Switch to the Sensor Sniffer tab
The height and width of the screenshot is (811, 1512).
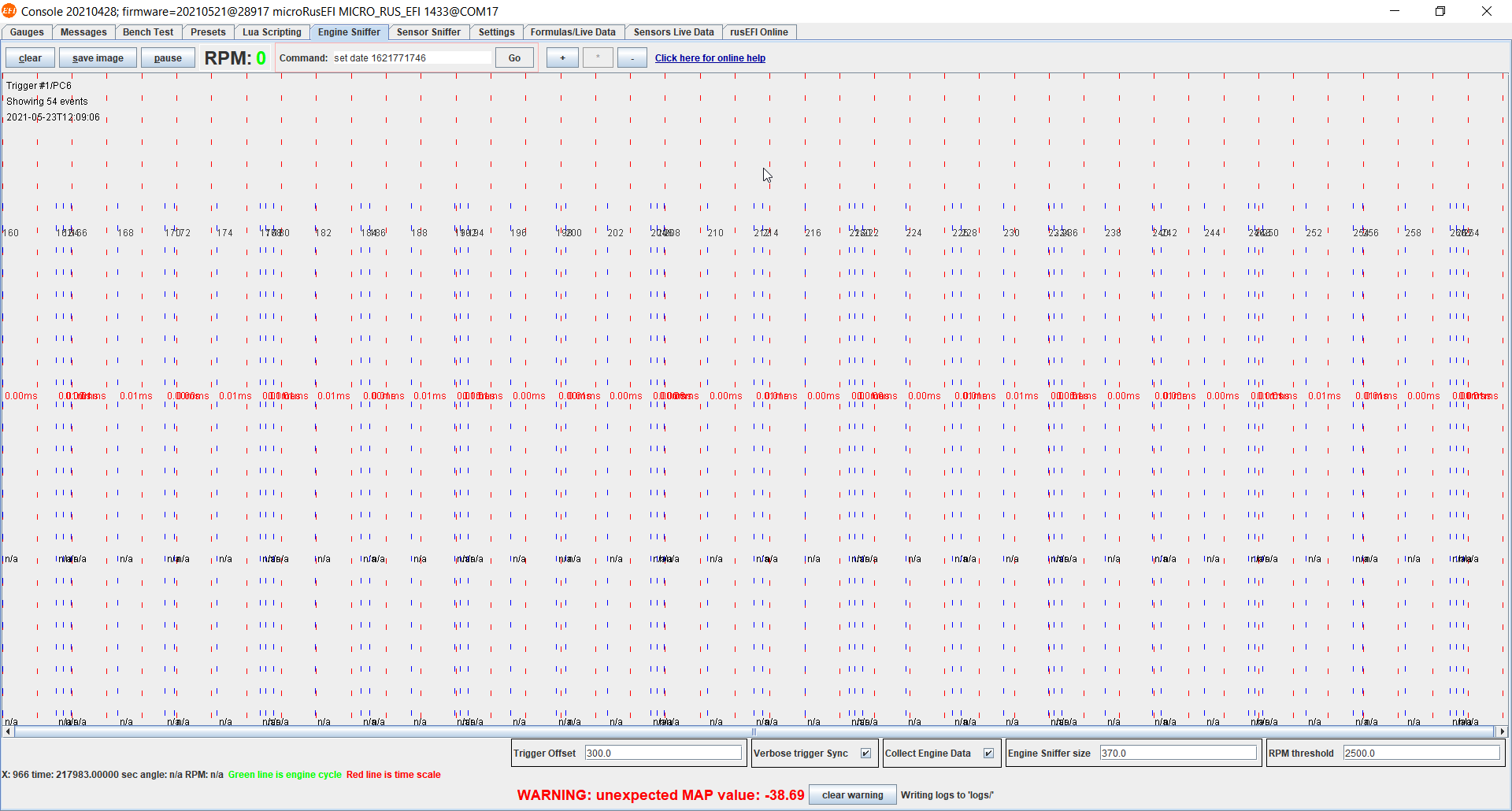point(428,32)
